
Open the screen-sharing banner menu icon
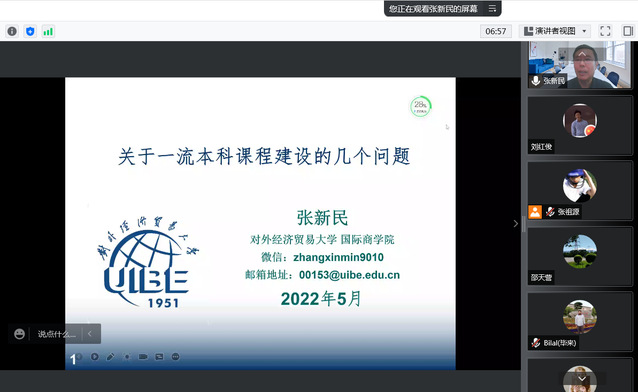(x=492, y=9)
